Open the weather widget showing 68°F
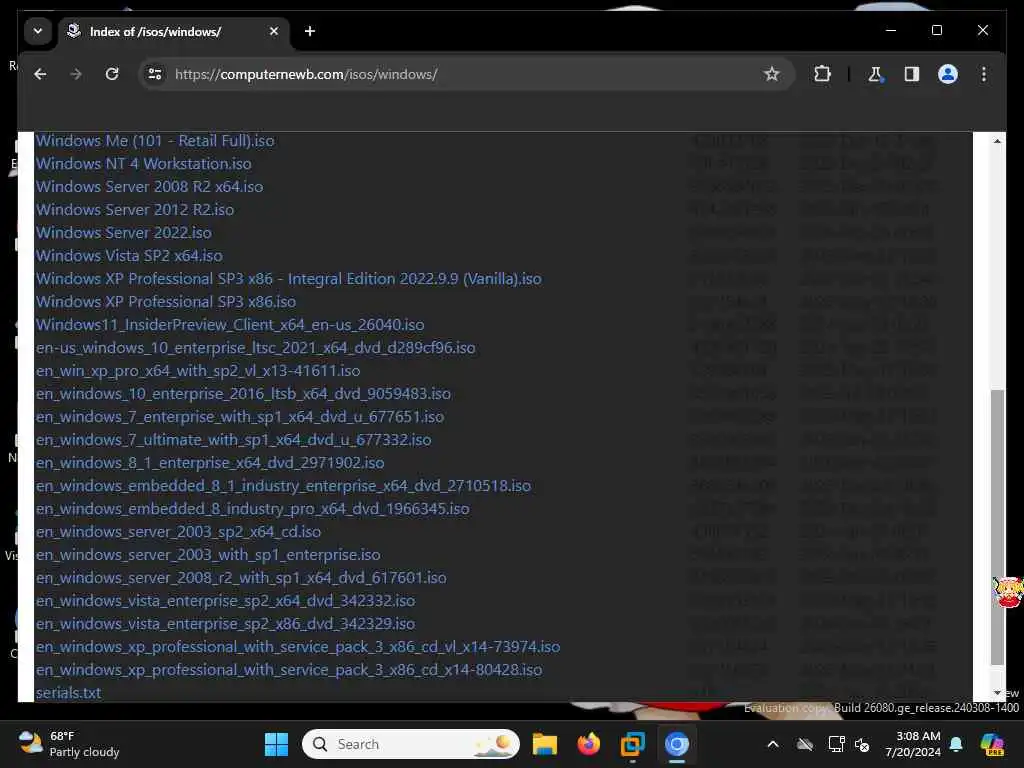 coord(69,744)
